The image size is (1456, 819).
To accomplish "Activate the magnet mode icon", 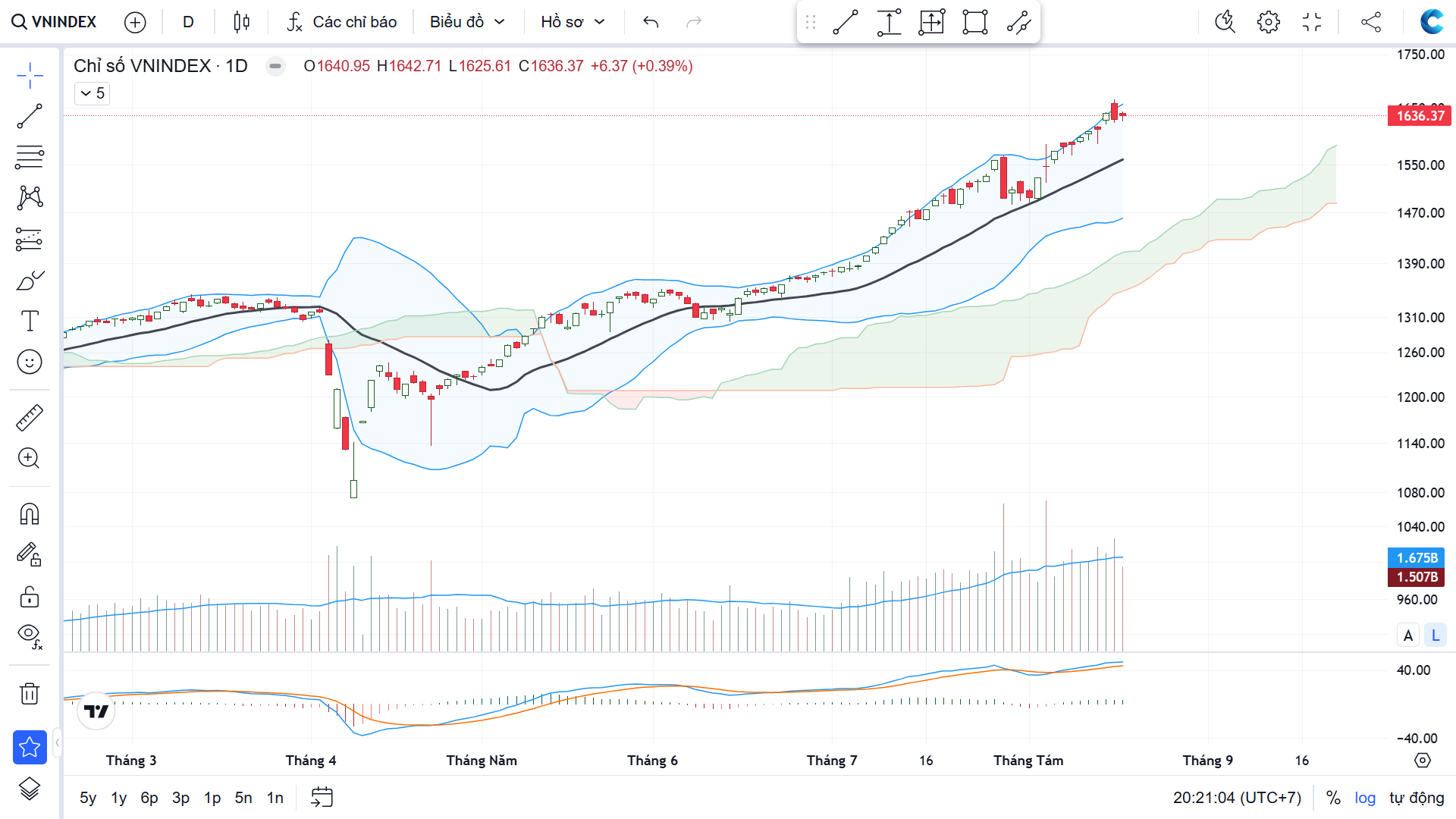I will (x=30, y=514).
